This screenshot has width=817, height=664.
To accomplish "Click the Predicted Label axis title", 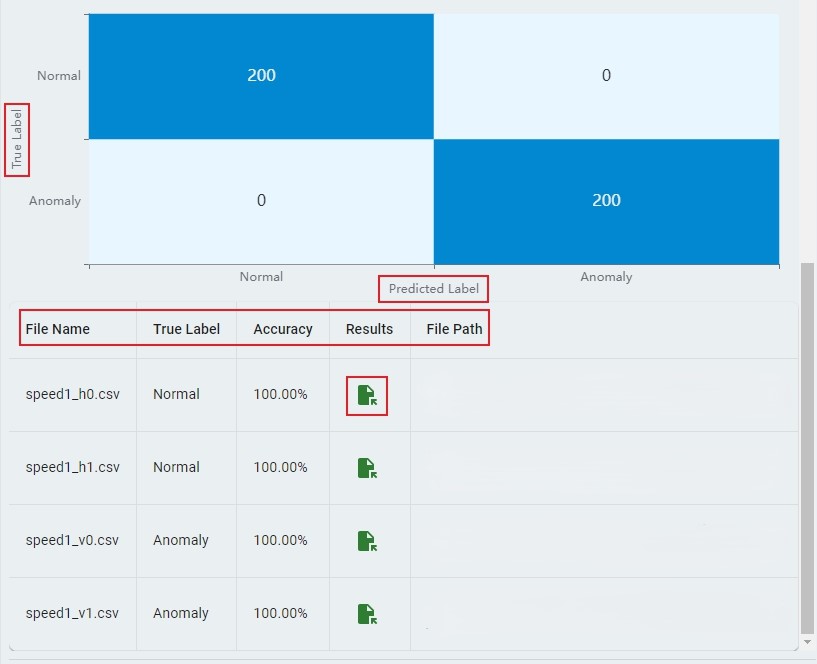I will [434, 289].
